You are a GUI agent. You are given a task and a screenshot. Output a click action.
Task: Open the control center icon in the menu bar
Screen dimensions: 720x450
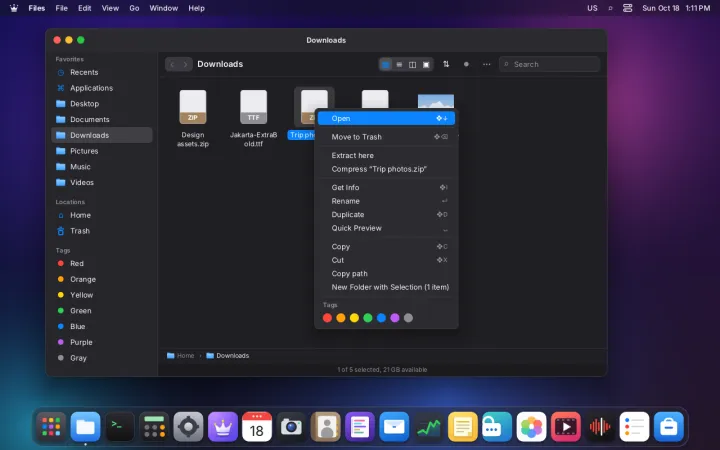tap(628, 8)
